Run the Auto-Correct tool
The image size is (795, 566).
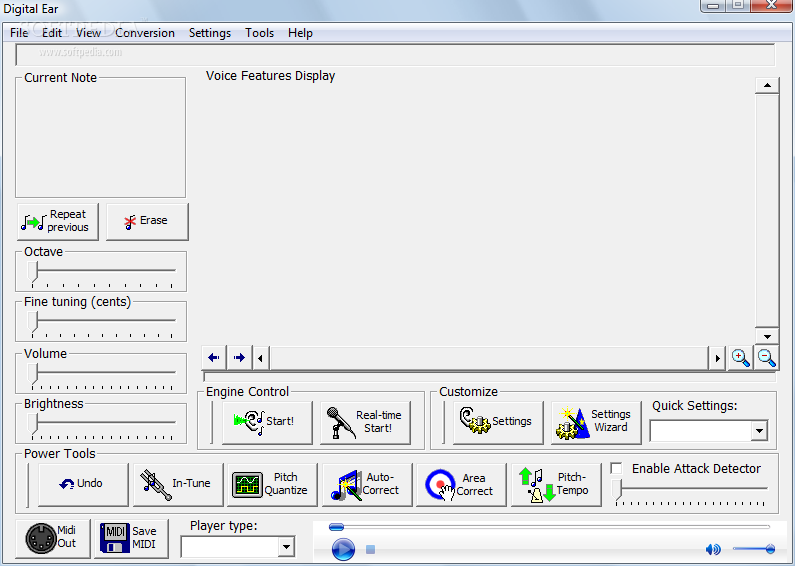pyautogui.click(x=367, y=484)
